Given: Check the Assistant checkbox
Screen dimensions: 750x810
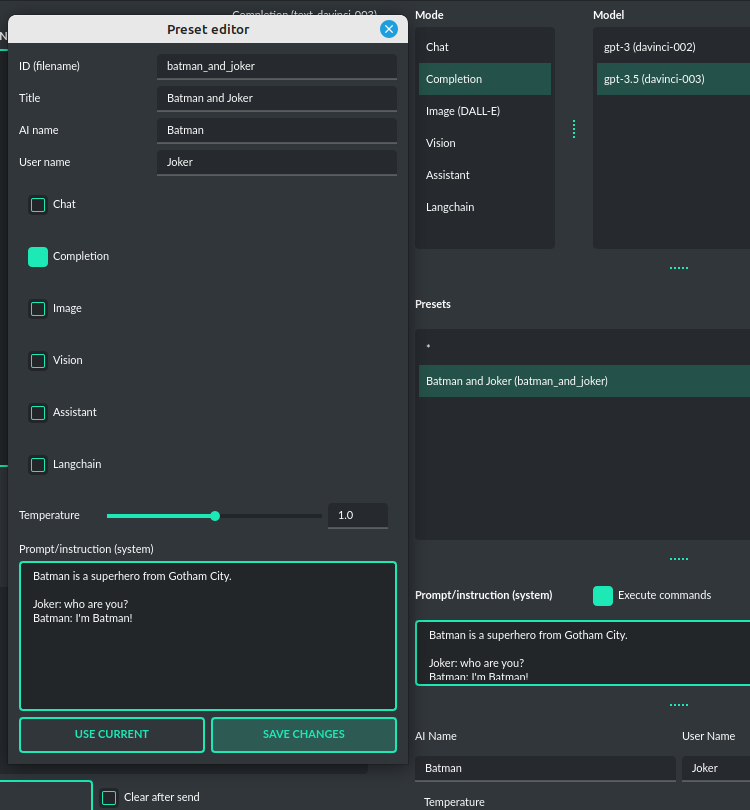Looking at the screenshot, I should click(38, 413).
